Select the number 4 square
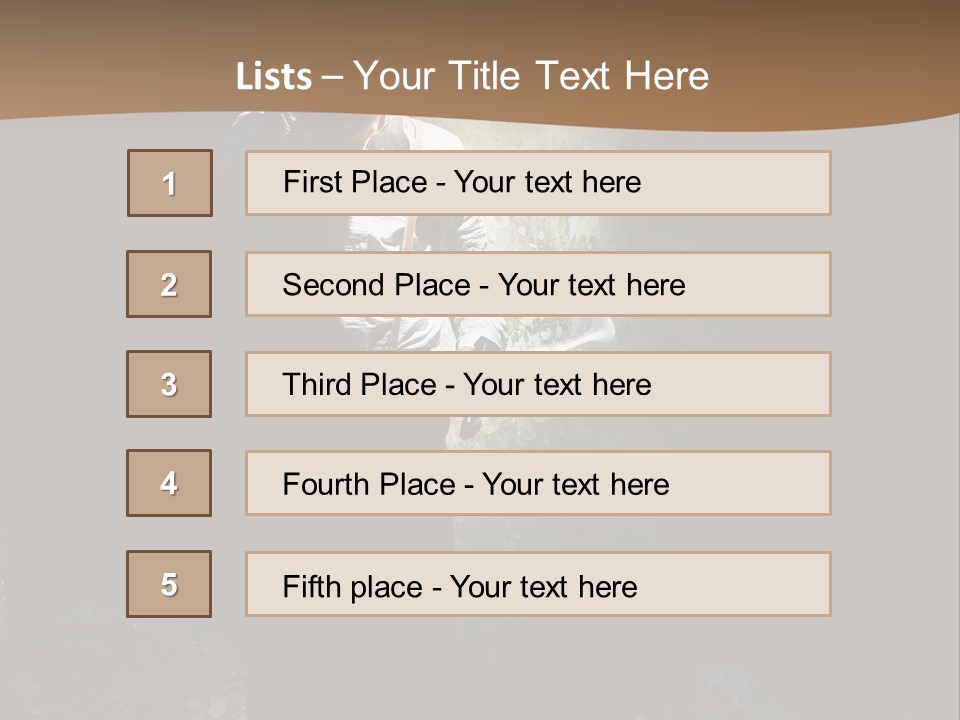Viewport: 960px width, 720px height. [169, 483]
